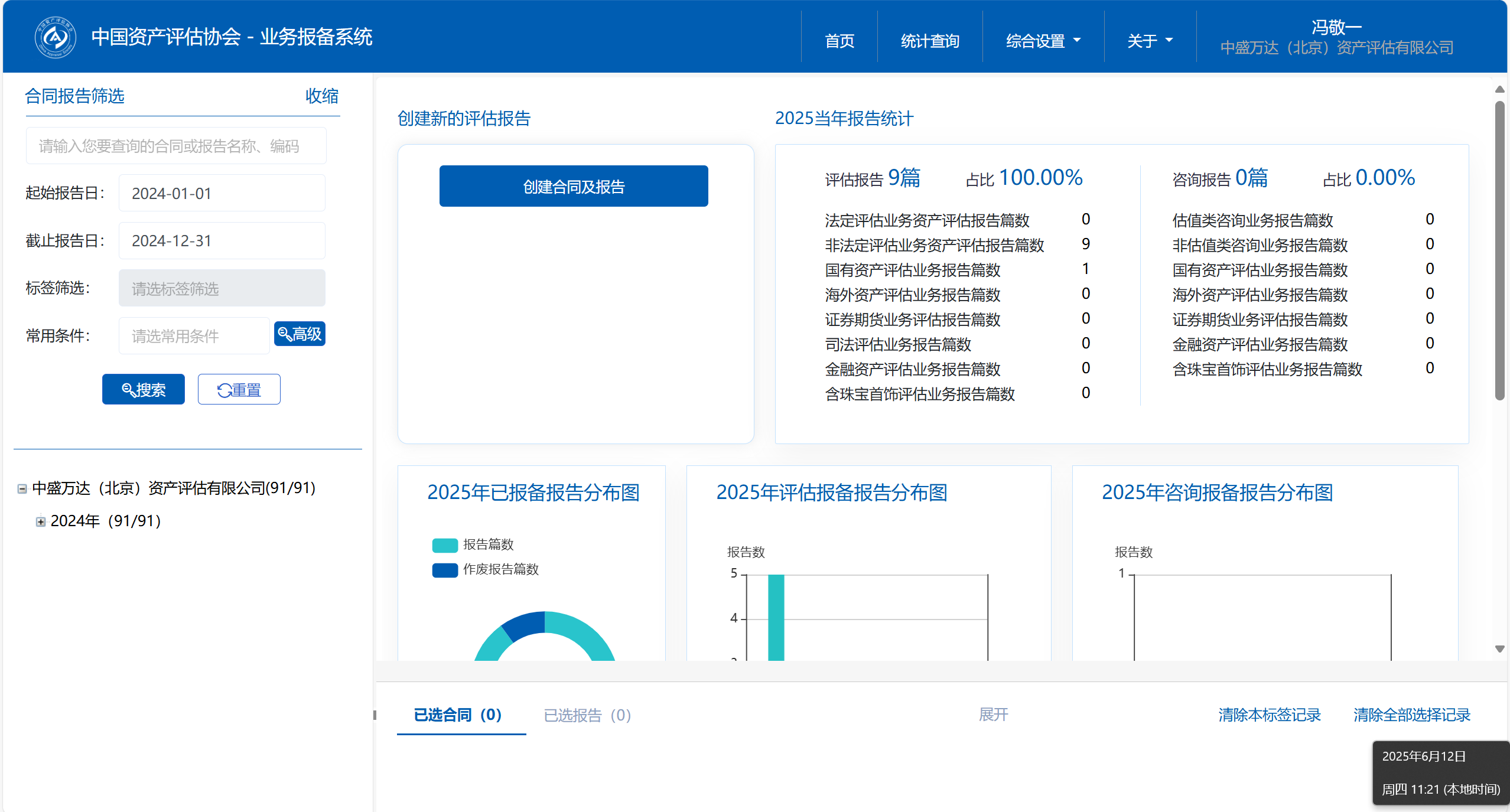This screenshot has height=812, width=1510.
Task: Click the China Appraisal Society logo icon
Action: click(x=55, y=37)
